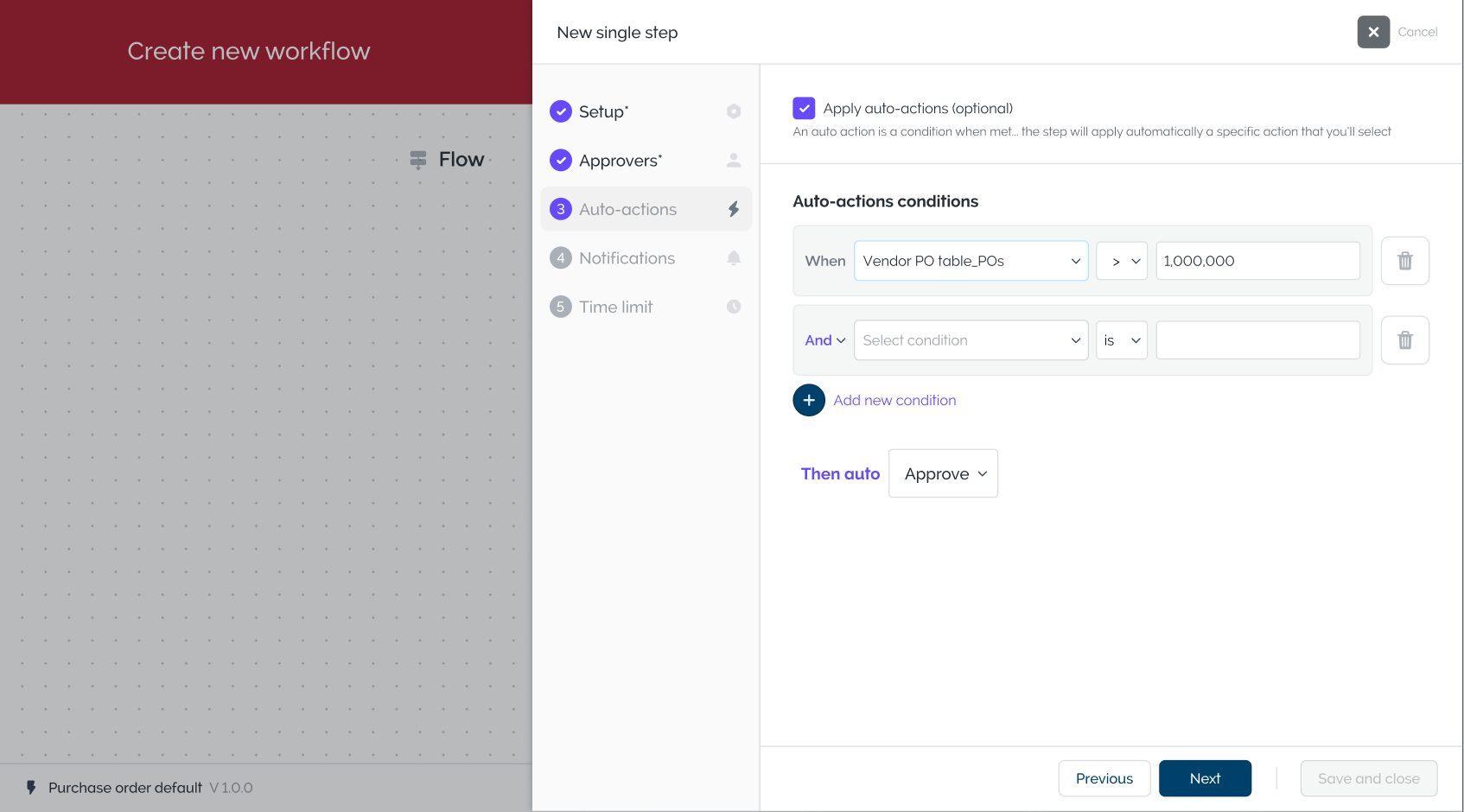Switch to the Time limit step
Image resolution: width=1464 pixels, height=812 pixels.
(615, 307)
